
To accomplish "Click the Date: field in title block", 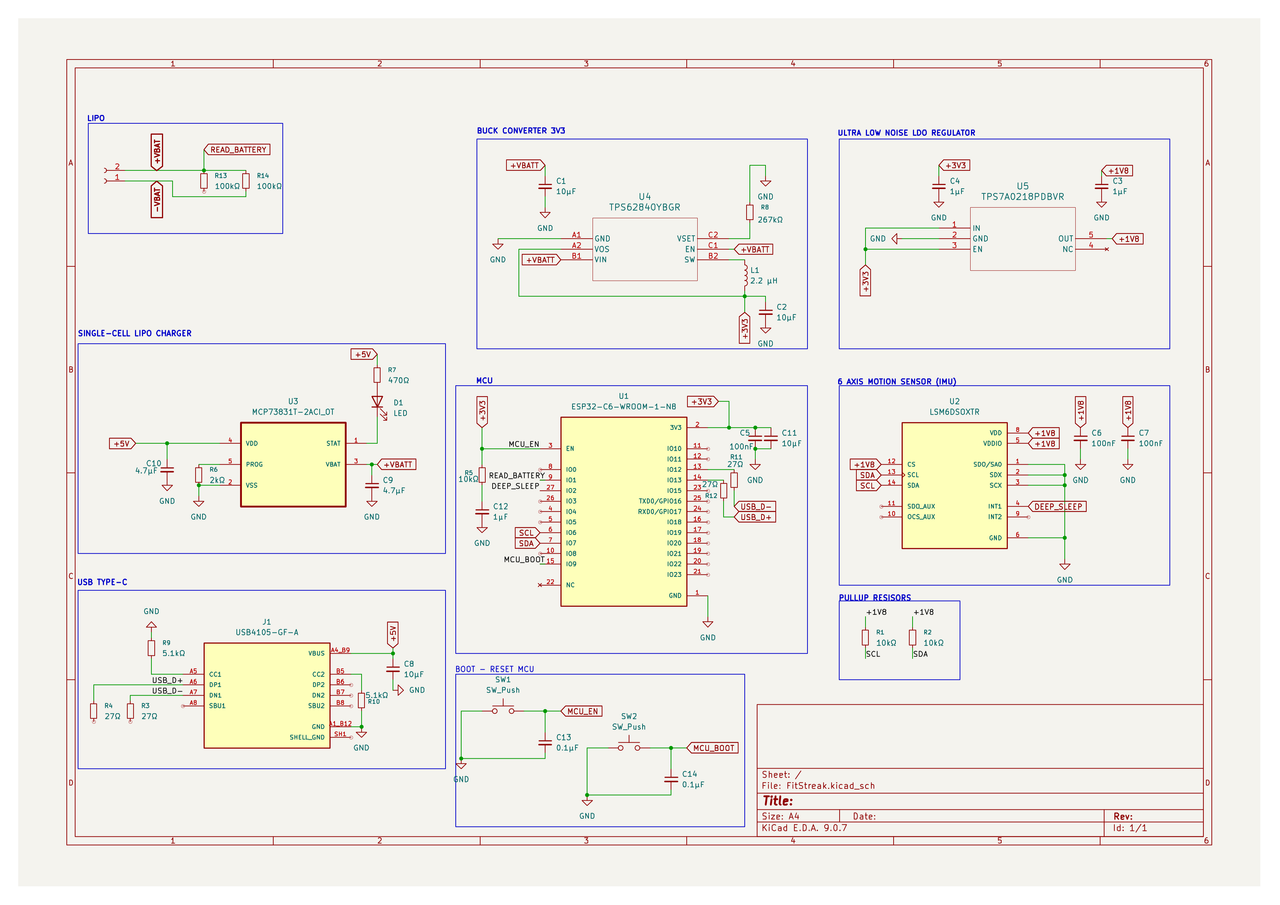I will tap(864, 816).
